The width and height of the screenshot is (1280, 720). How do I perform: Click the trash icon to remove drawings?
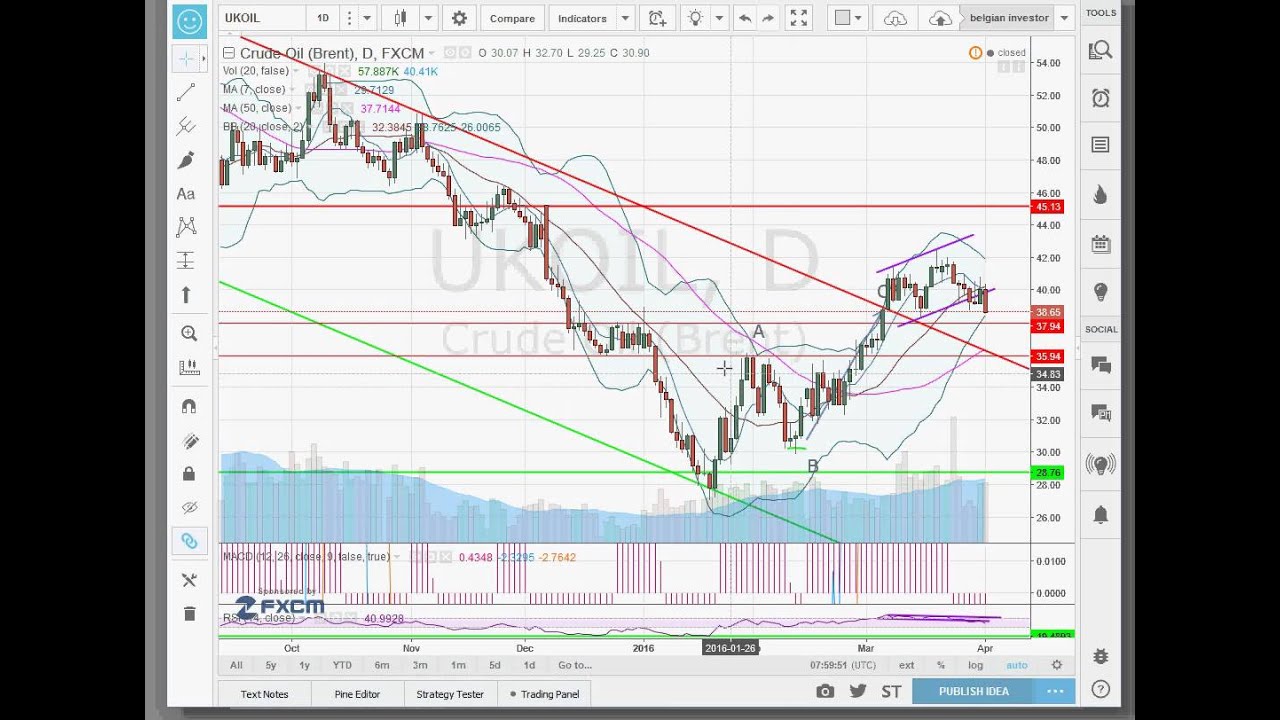point(188,613)
